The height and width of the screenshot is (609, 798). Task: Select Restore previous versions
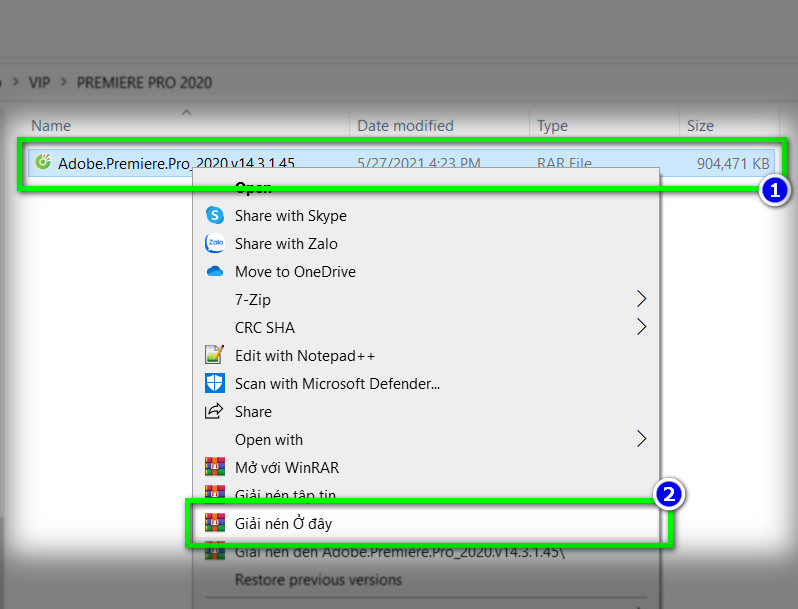318,580
